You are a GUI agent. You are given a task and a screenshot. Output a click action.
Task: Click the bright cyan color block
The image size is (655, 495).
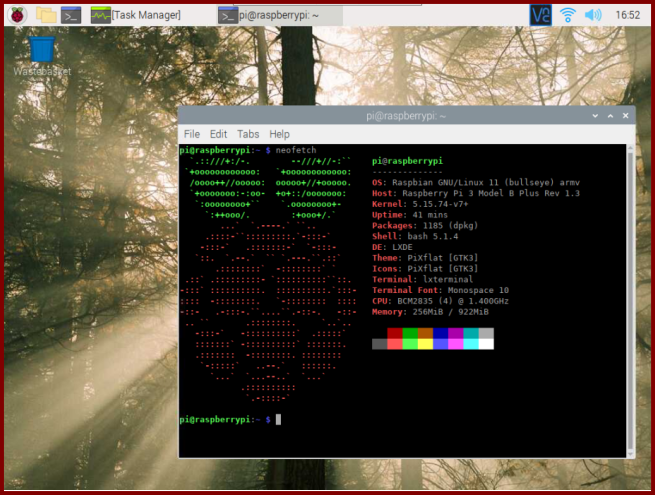[471, 344]
